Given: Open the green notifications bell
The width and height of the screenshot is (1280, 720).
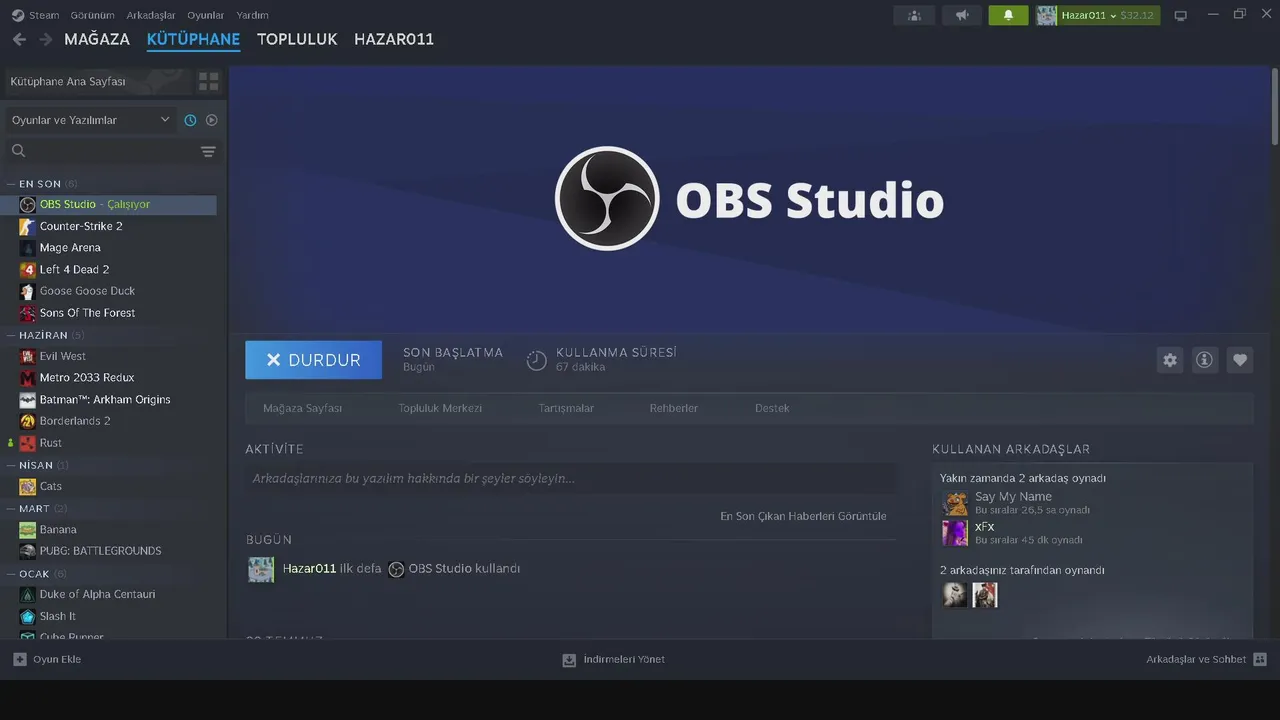Looking at the screenshot, I should (x=1008, y=15).
